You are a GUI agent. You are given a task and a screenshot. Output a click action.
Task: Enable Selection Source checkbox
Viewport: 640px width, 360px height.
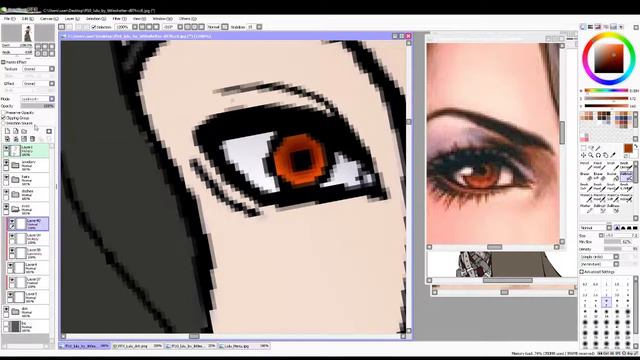point(4,123)
